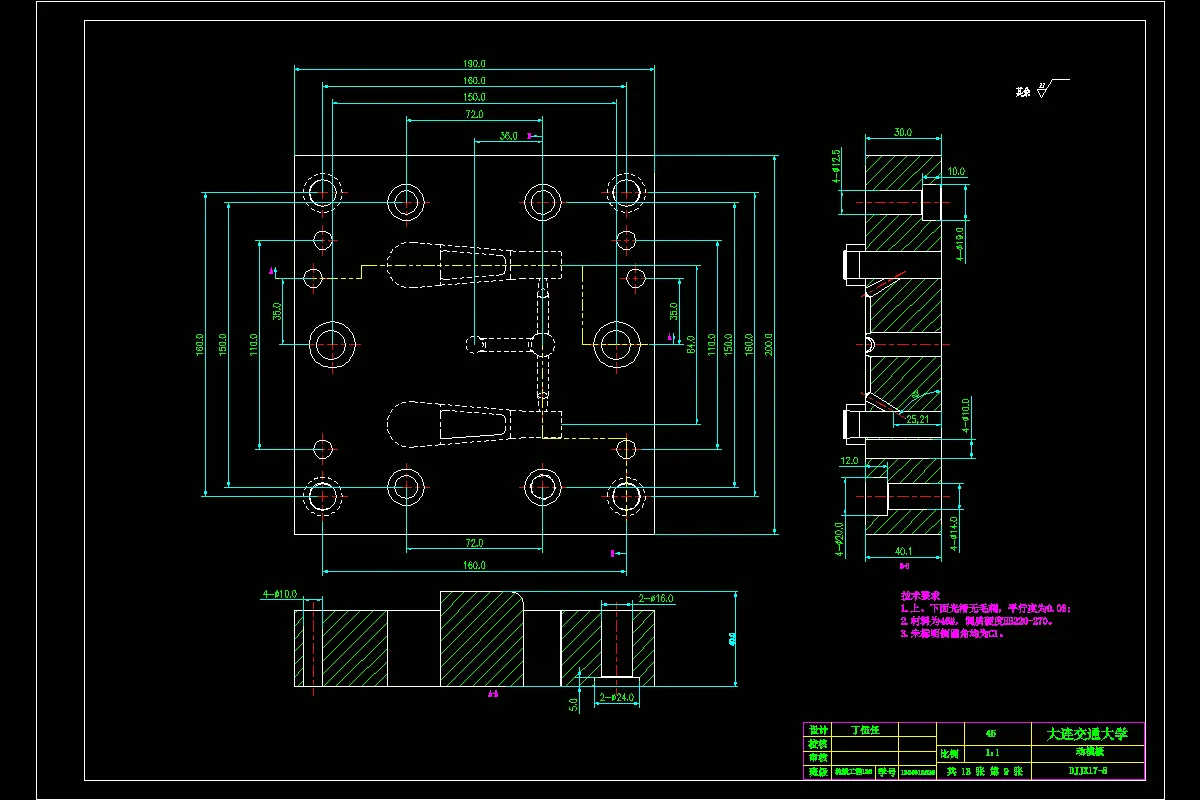Select 大连交通大学 in the title block
The image size is (1200, 800).
[x=1087, y=734]
